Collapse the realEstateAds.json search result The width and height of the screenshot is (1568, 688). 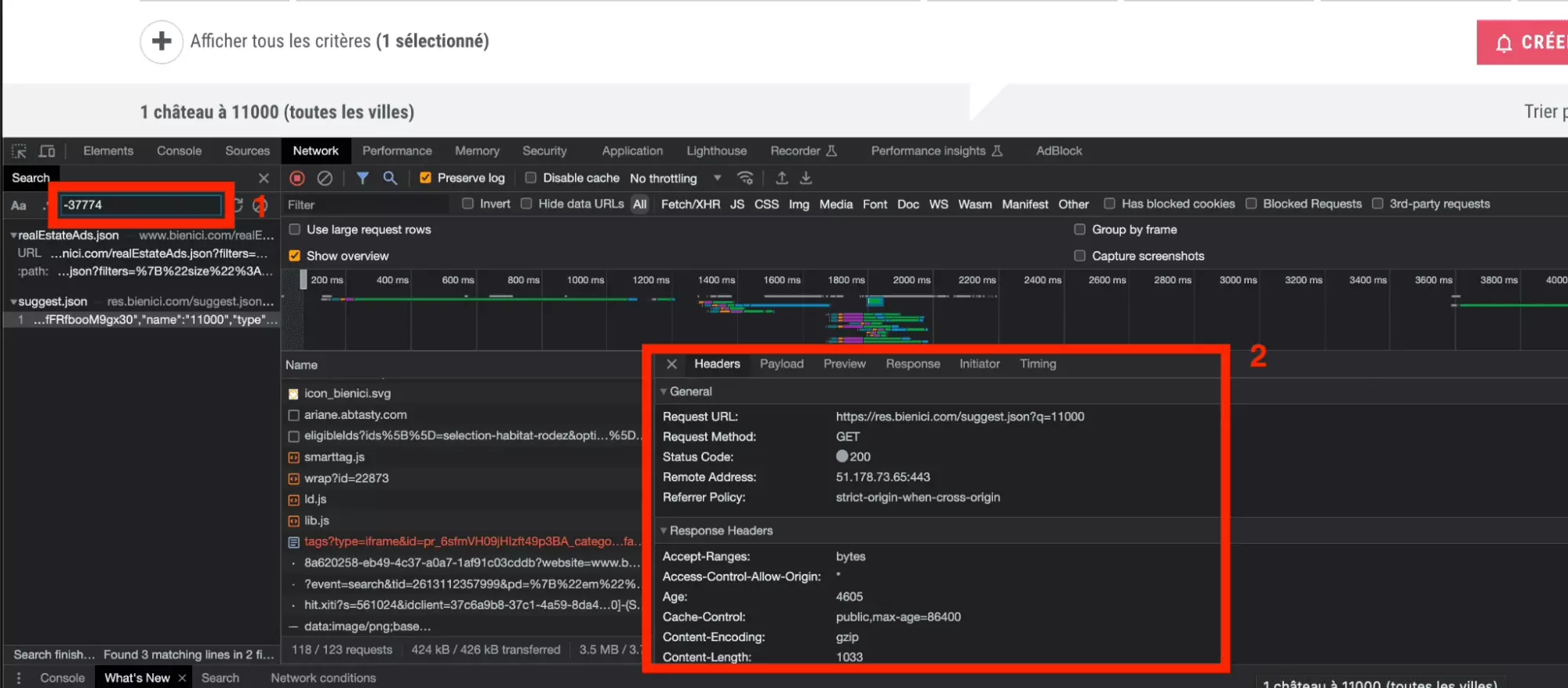pyautogui.click(x=13, y=235)
